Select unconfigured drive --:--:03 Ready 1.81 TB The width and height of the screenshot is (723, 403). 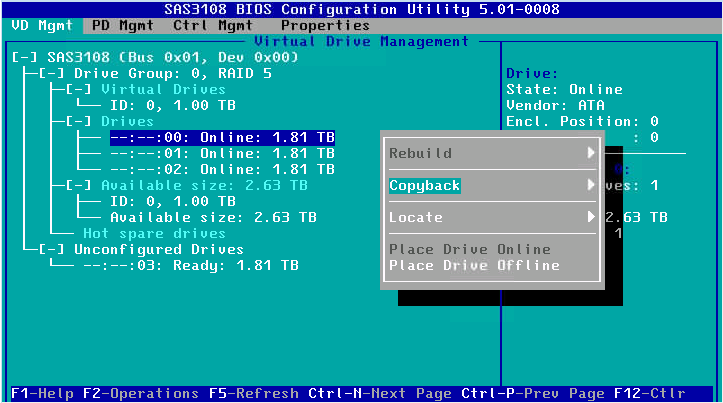coord(191,266)
